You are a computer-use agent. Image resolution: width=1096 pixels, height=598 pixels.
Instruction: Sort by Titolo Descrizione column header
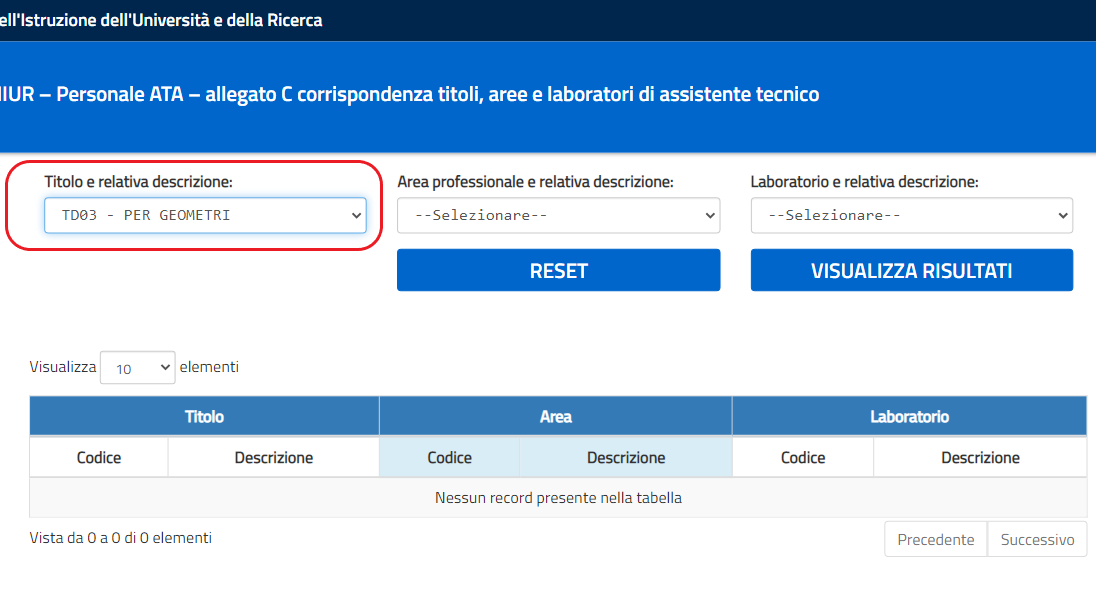(273, 458)
